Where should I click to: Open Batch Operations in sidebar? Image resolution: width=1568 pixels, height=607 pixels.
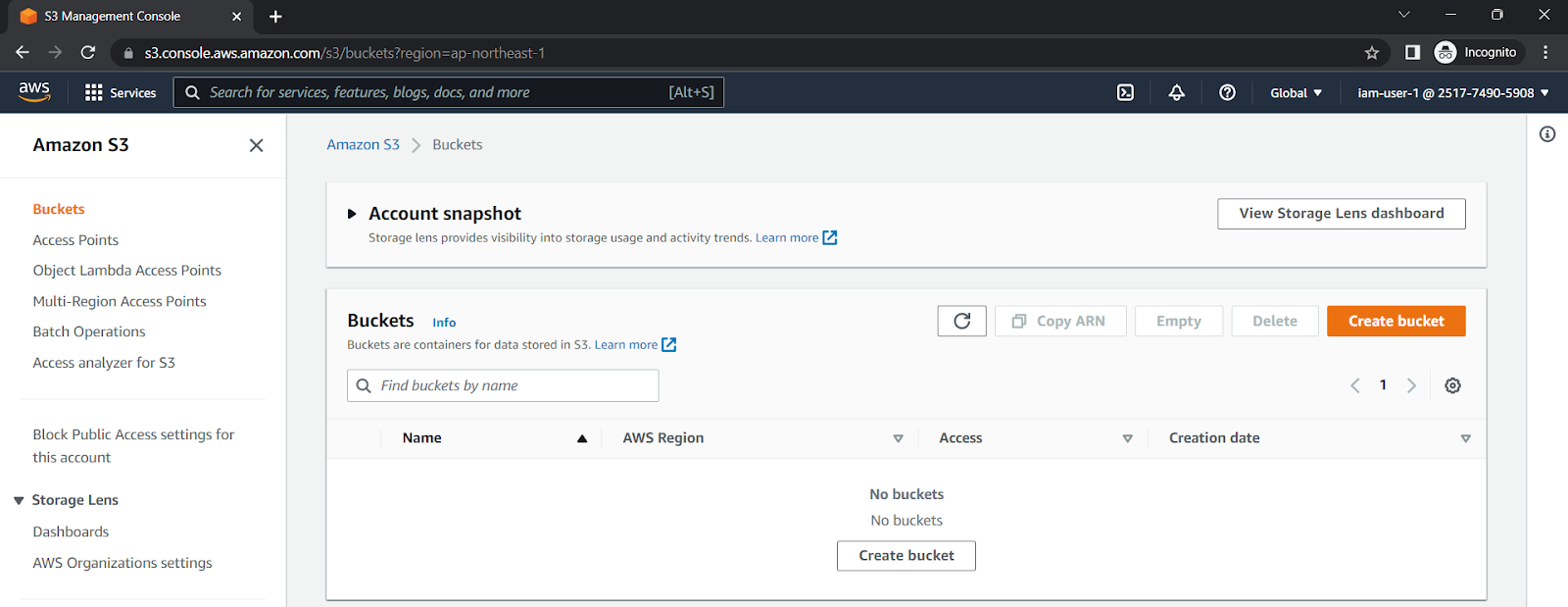[x=89, y=331]
